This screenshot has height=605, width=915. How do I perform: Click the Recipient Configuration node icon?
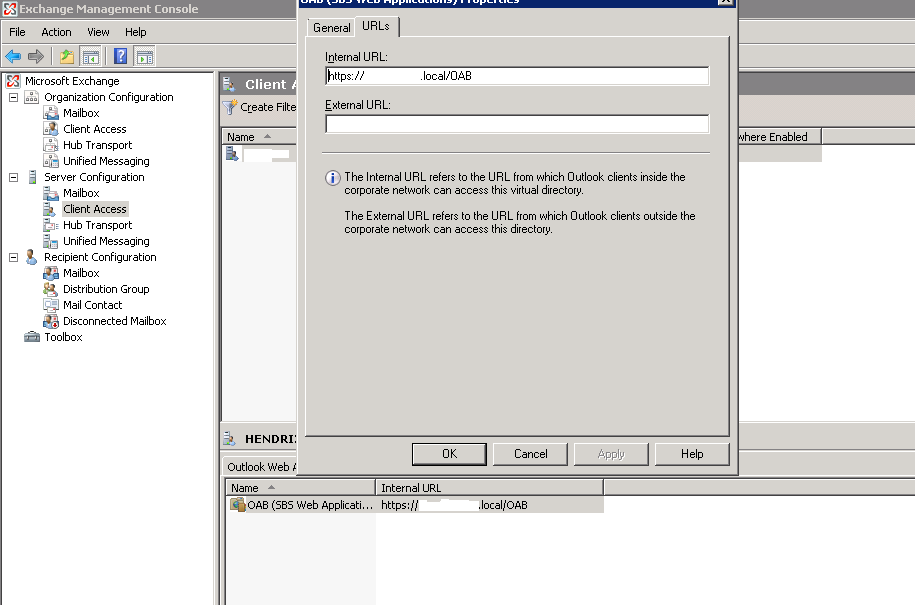[32, 257]
